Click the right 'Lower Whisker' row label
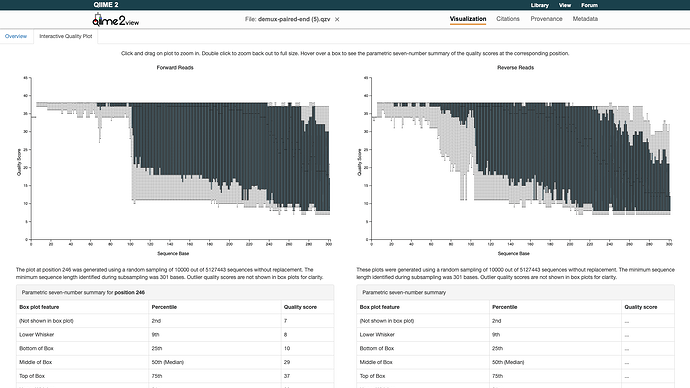Image resolution: width=690 pixels, height=388 pixels. point(377,335)
